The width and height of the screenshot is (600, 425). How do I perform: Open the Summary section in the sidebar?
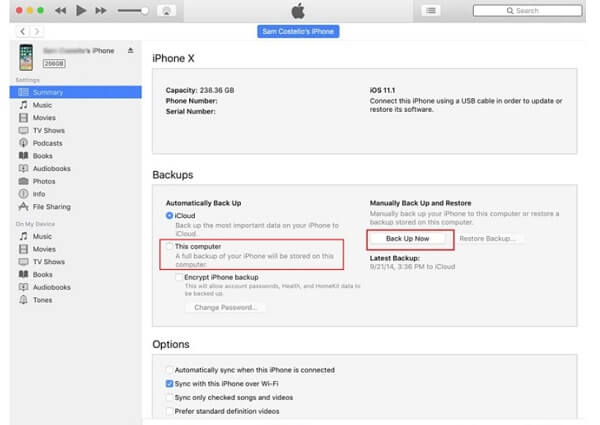click(x=48, y=92)
